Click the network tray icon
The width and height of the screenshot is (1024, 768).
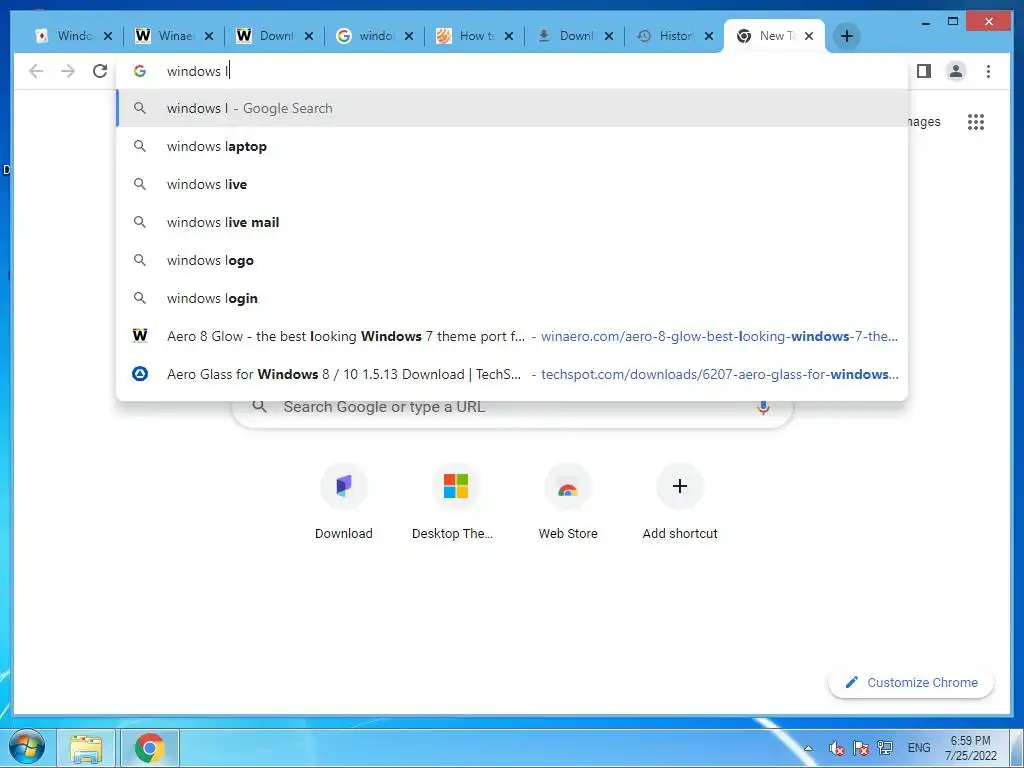(x=885, y=748)
